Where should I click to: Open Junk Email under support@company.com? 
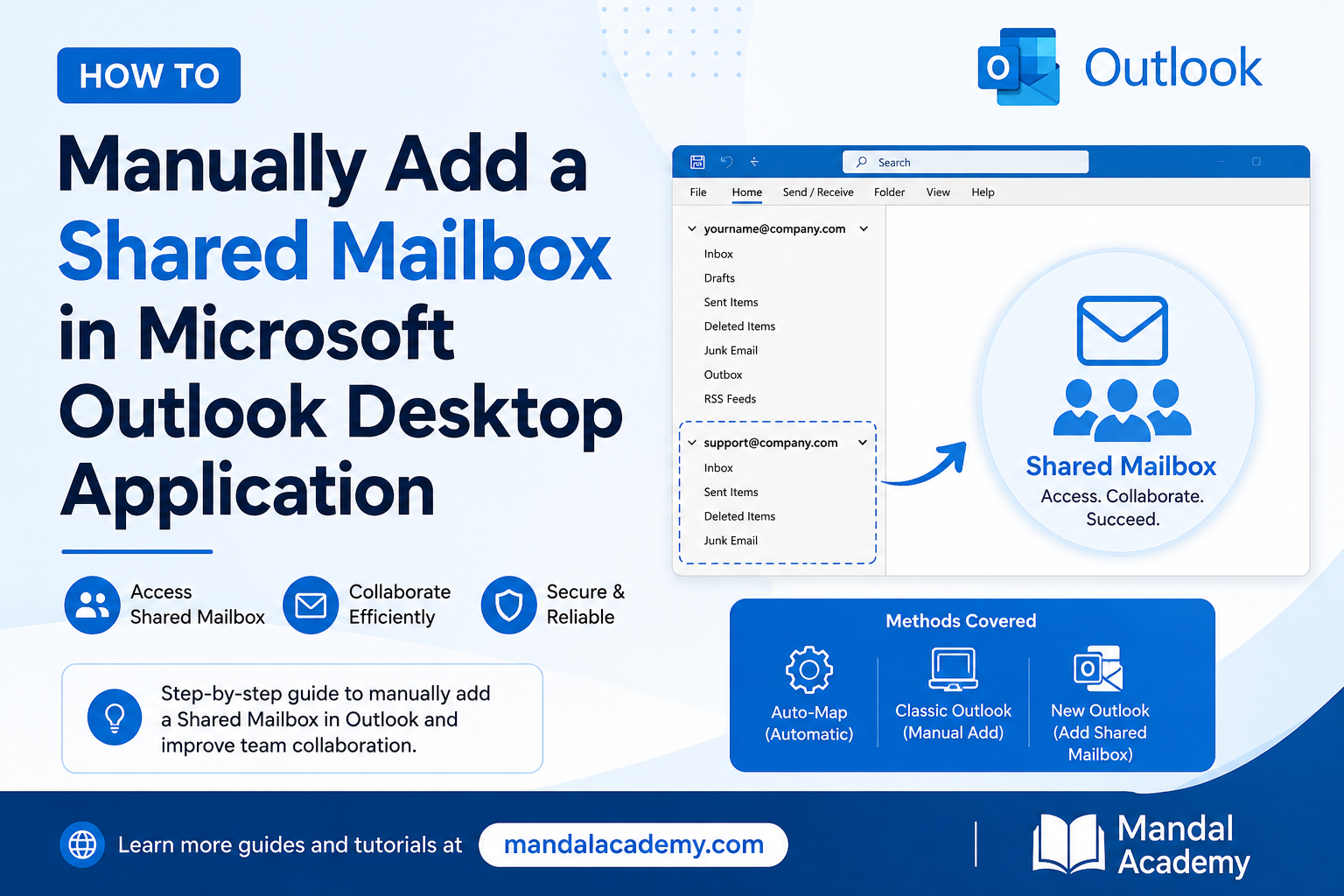point(731,541)
